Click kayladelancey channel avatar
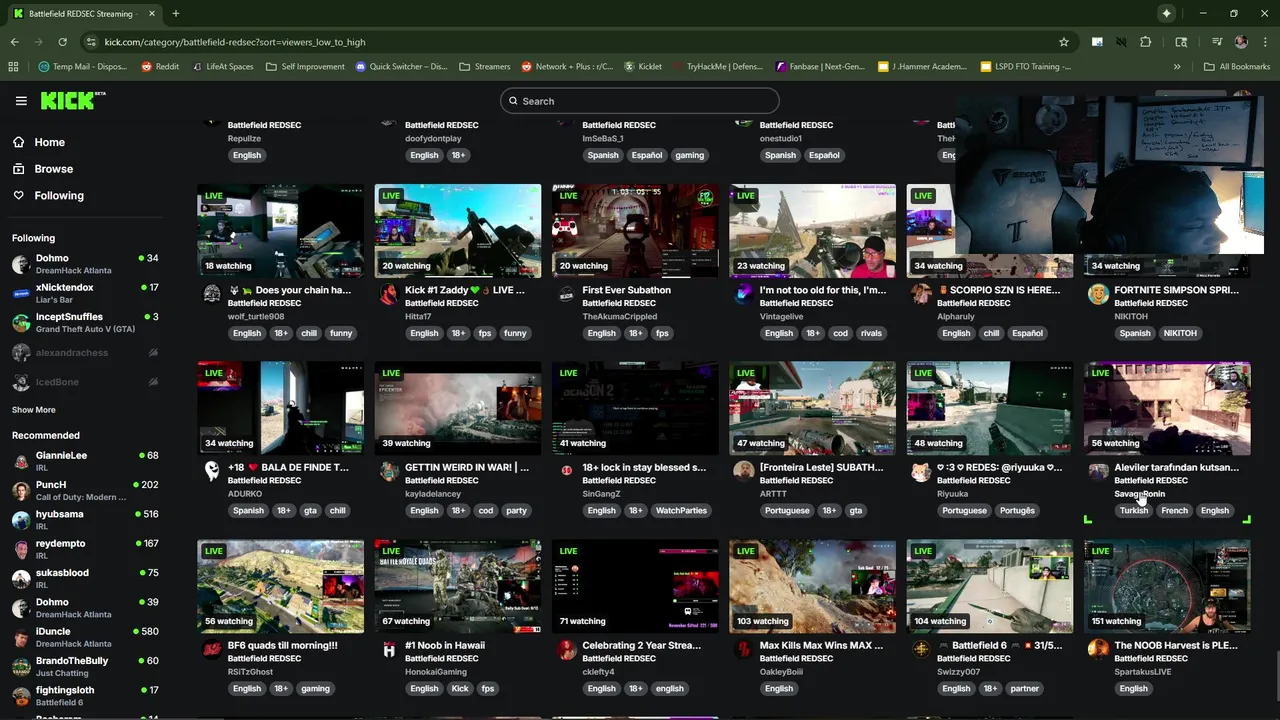 389,471
